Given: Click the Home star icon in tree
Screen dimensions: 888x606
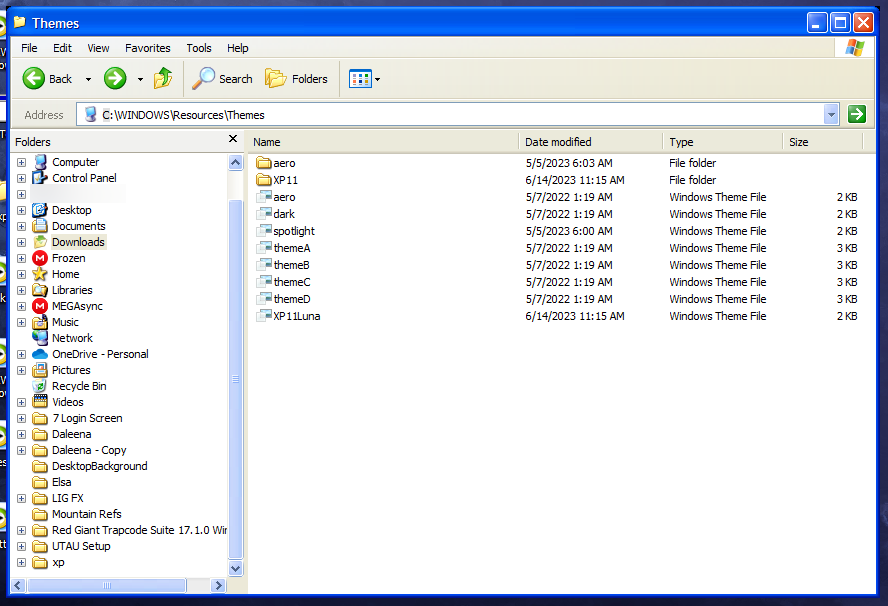Looking at the screenshot, I should [40, 274].
